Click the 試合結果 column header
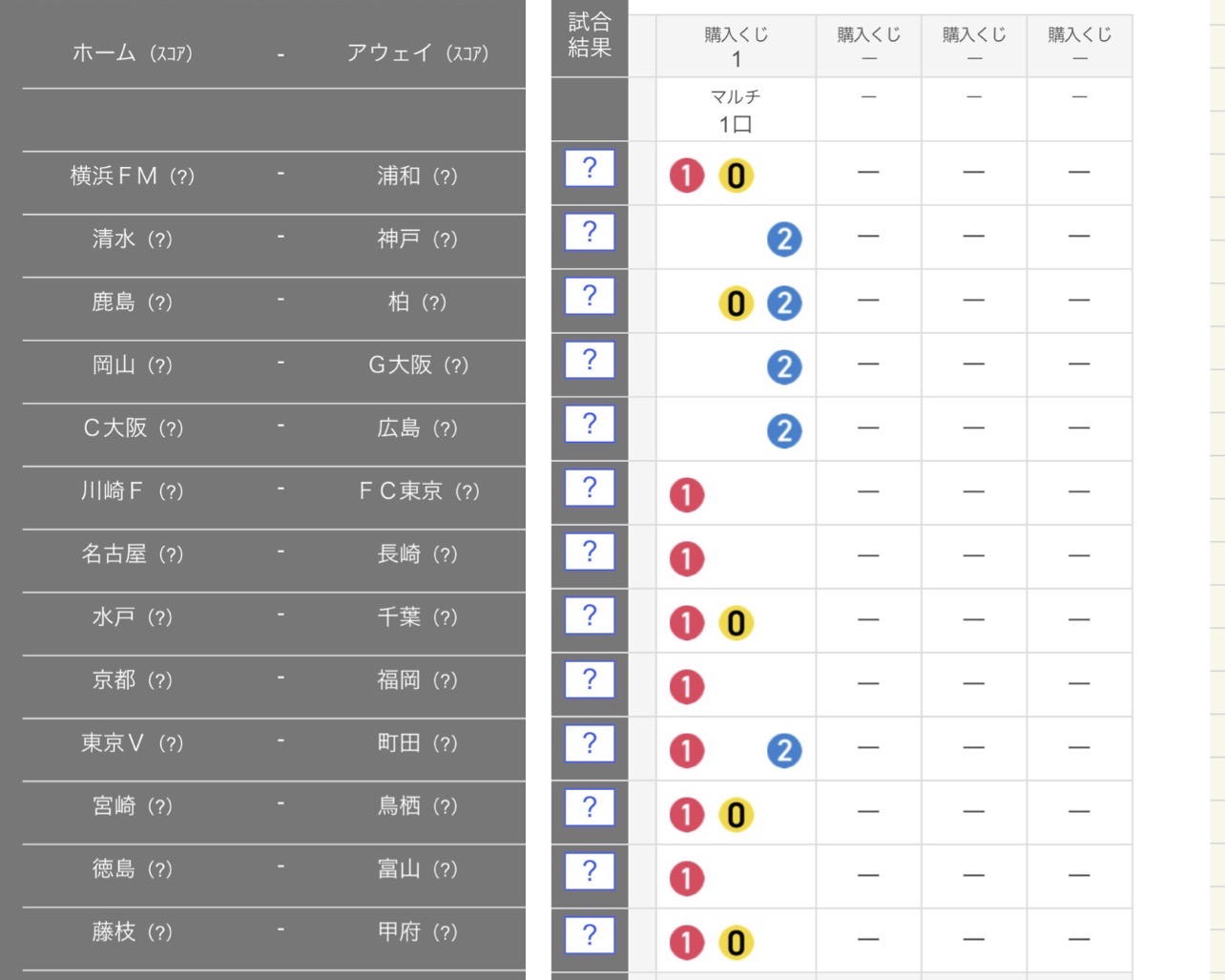The height and width of the screenshot is (980, 1225). 590,35
